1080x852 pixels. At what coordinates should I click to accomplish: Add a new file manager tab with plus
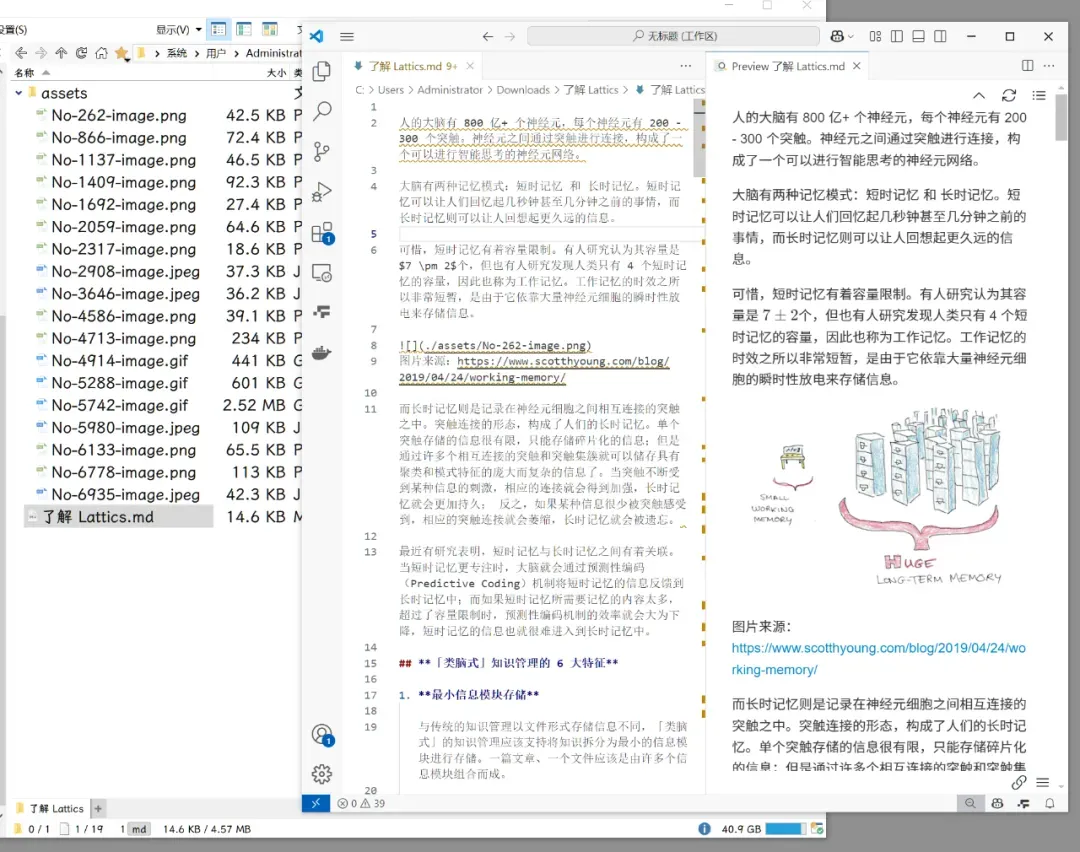point(98,809)
